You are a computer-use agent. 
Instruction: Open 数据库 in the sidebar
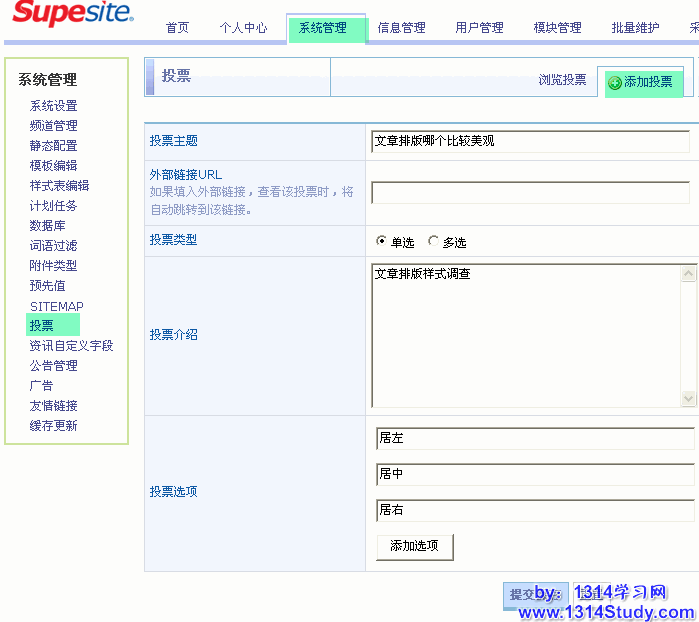47,226
